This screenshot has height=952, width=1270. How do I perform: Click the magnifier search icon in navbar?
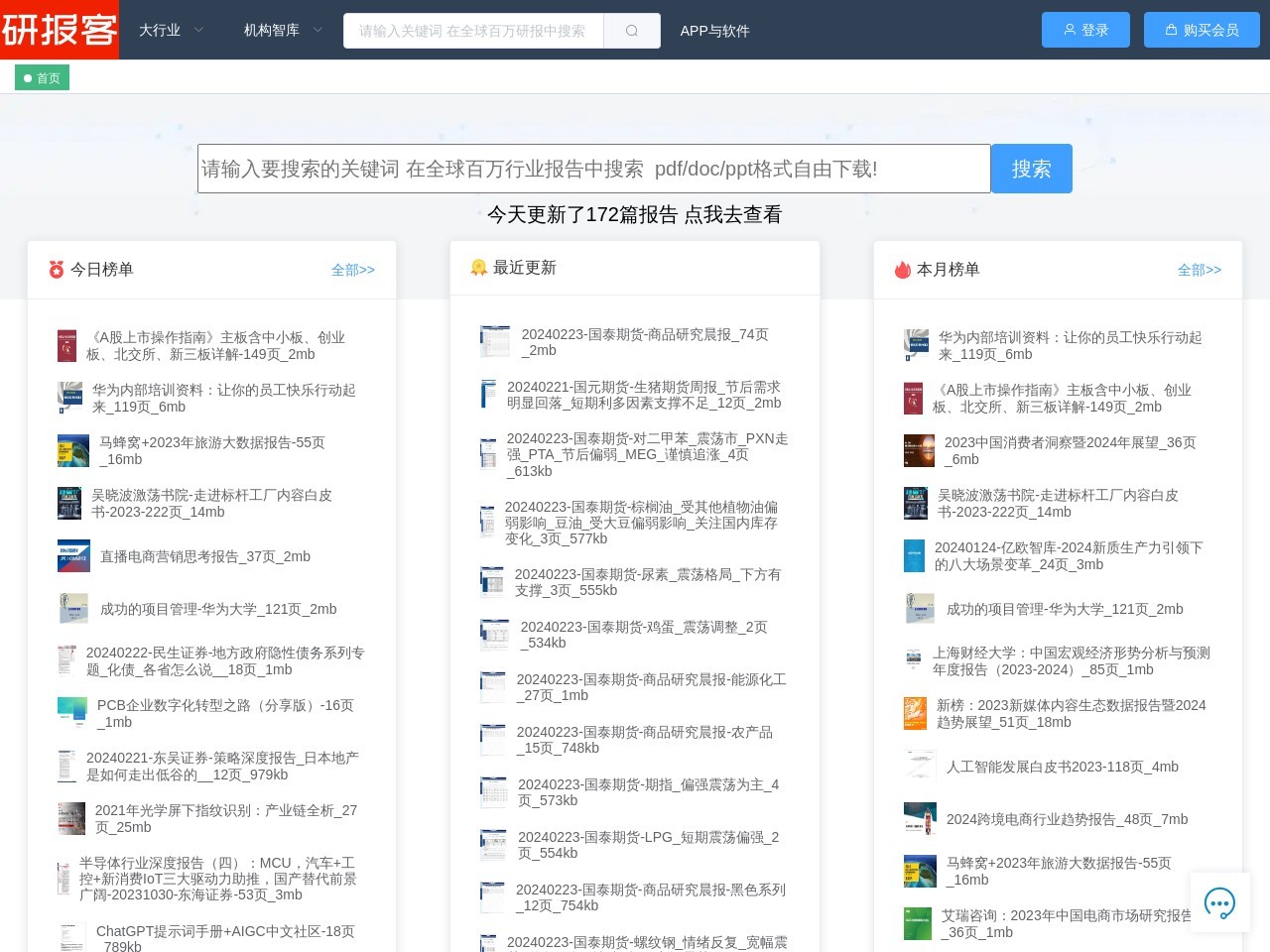632,31
